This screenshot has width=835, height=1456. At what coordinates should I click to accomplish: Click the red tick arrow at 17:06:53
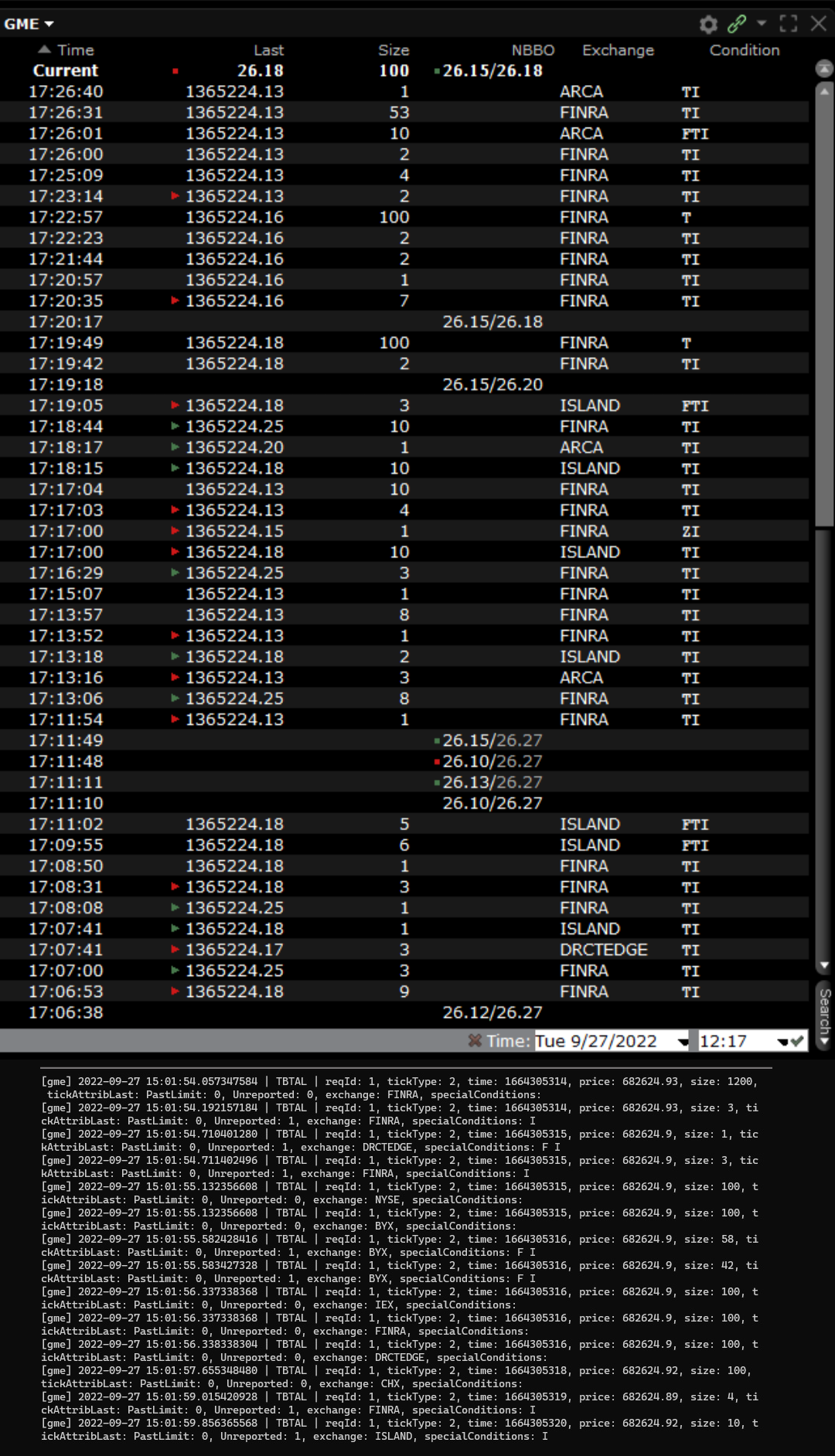click(x=176, y=991)
